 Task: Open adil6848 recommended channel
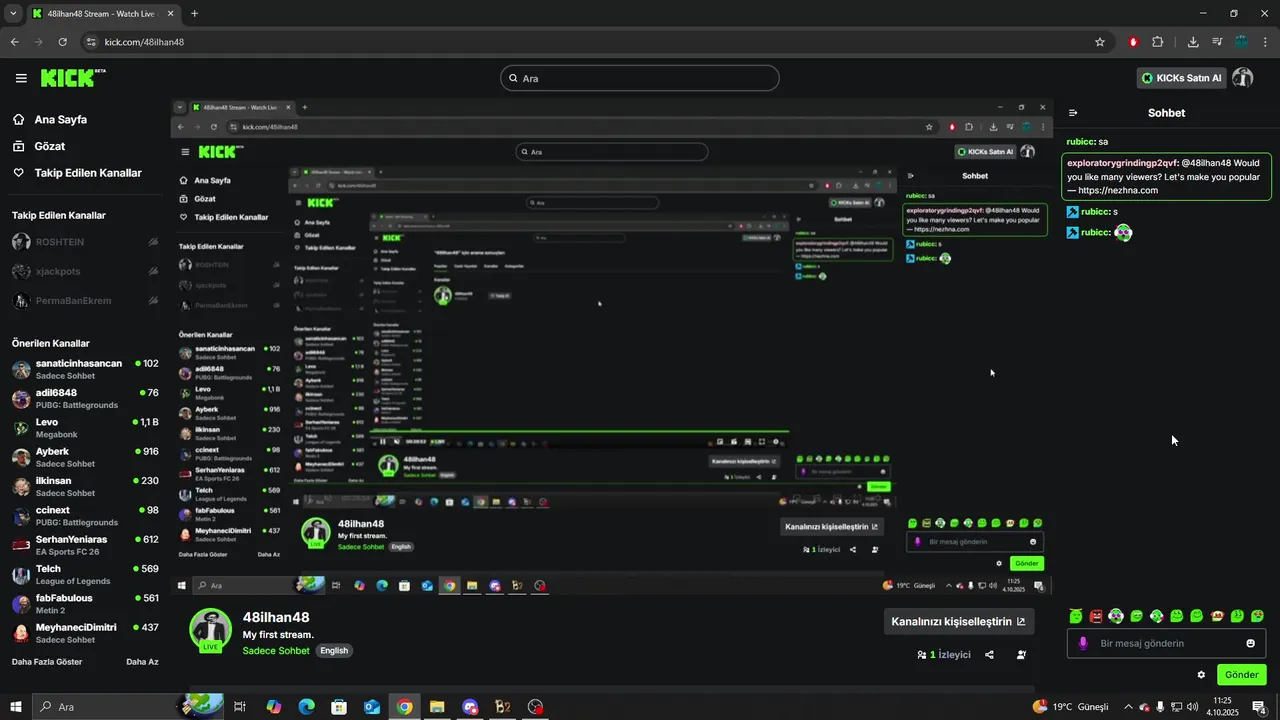point(85,398)
